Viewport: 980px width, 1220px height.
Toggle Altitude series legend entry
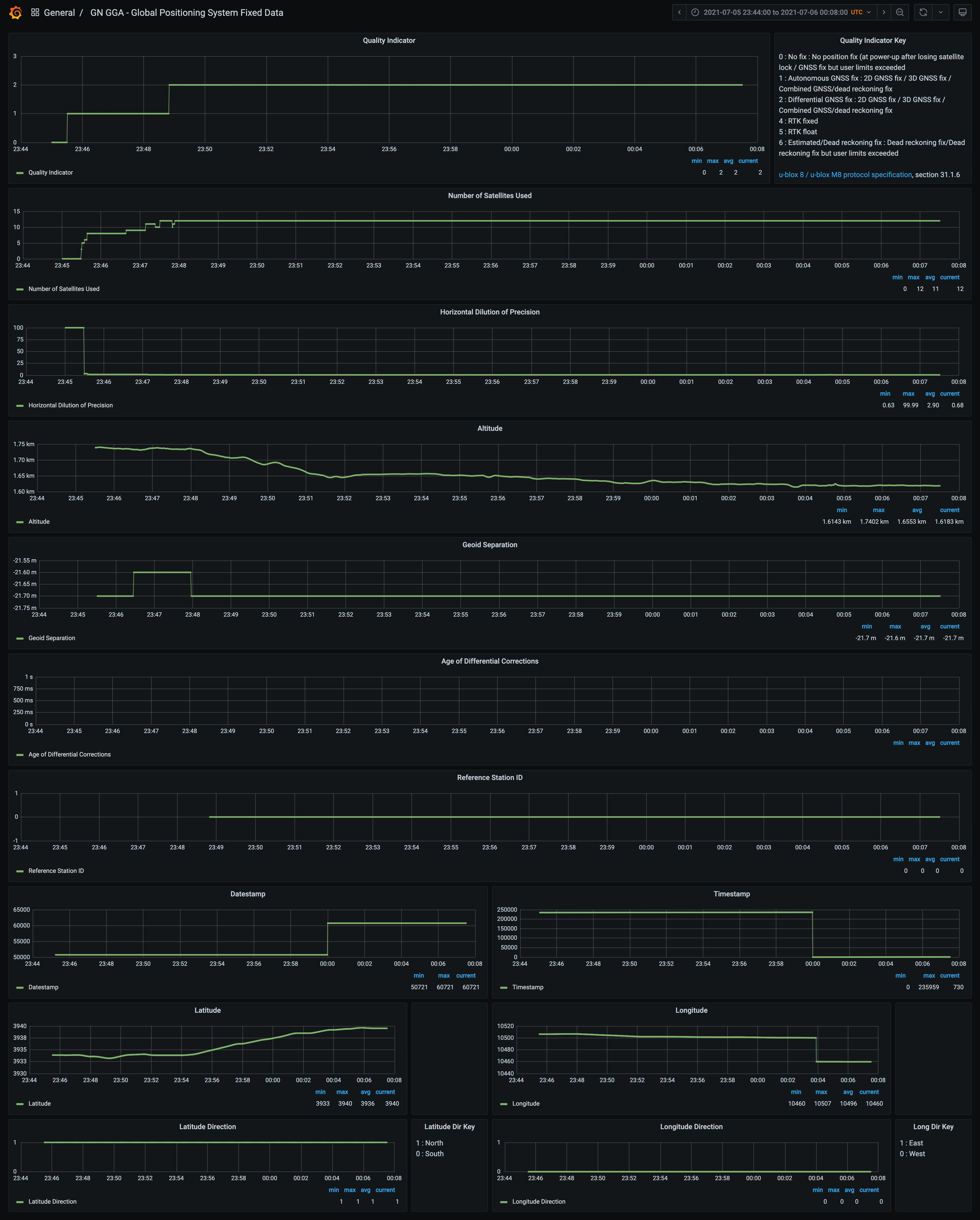39,522
